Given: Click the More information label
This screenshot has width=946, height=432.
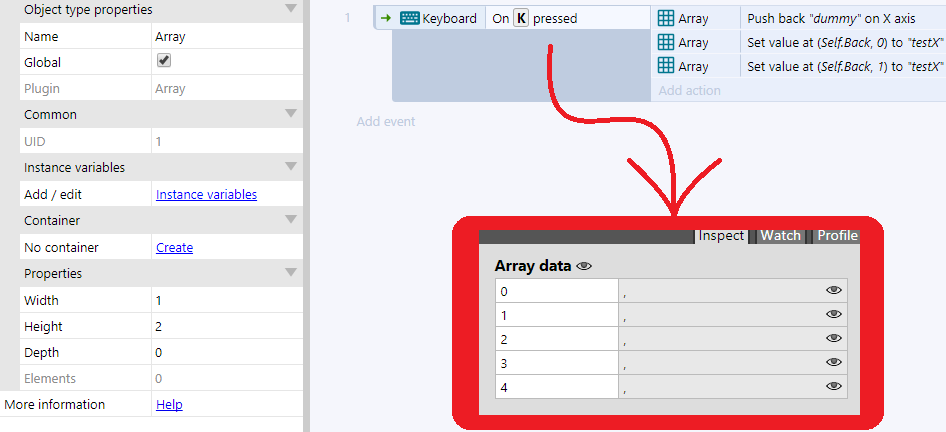Looking at the screenshot, I should (x=55, y=404).
